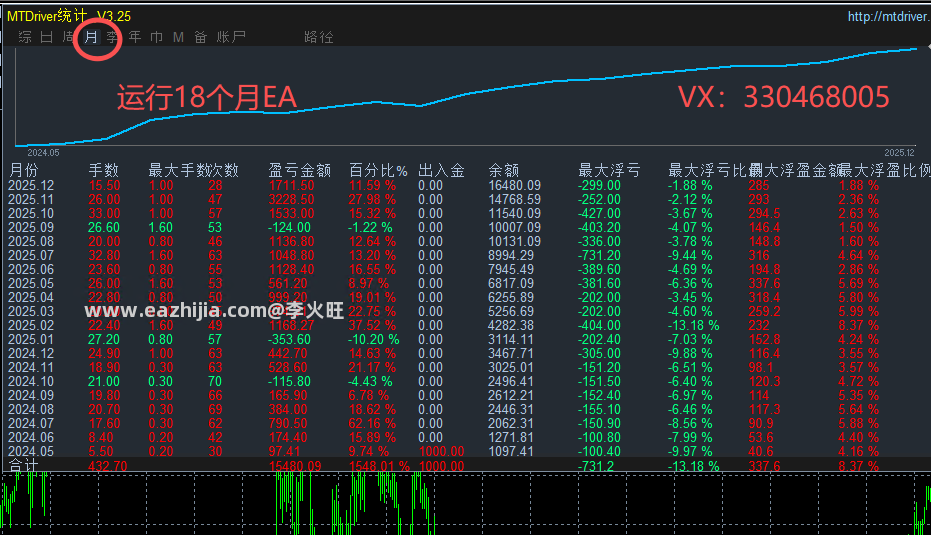Screen dimensions: 931x535
Task: Open the 备 tab
Action: [201, 37]
